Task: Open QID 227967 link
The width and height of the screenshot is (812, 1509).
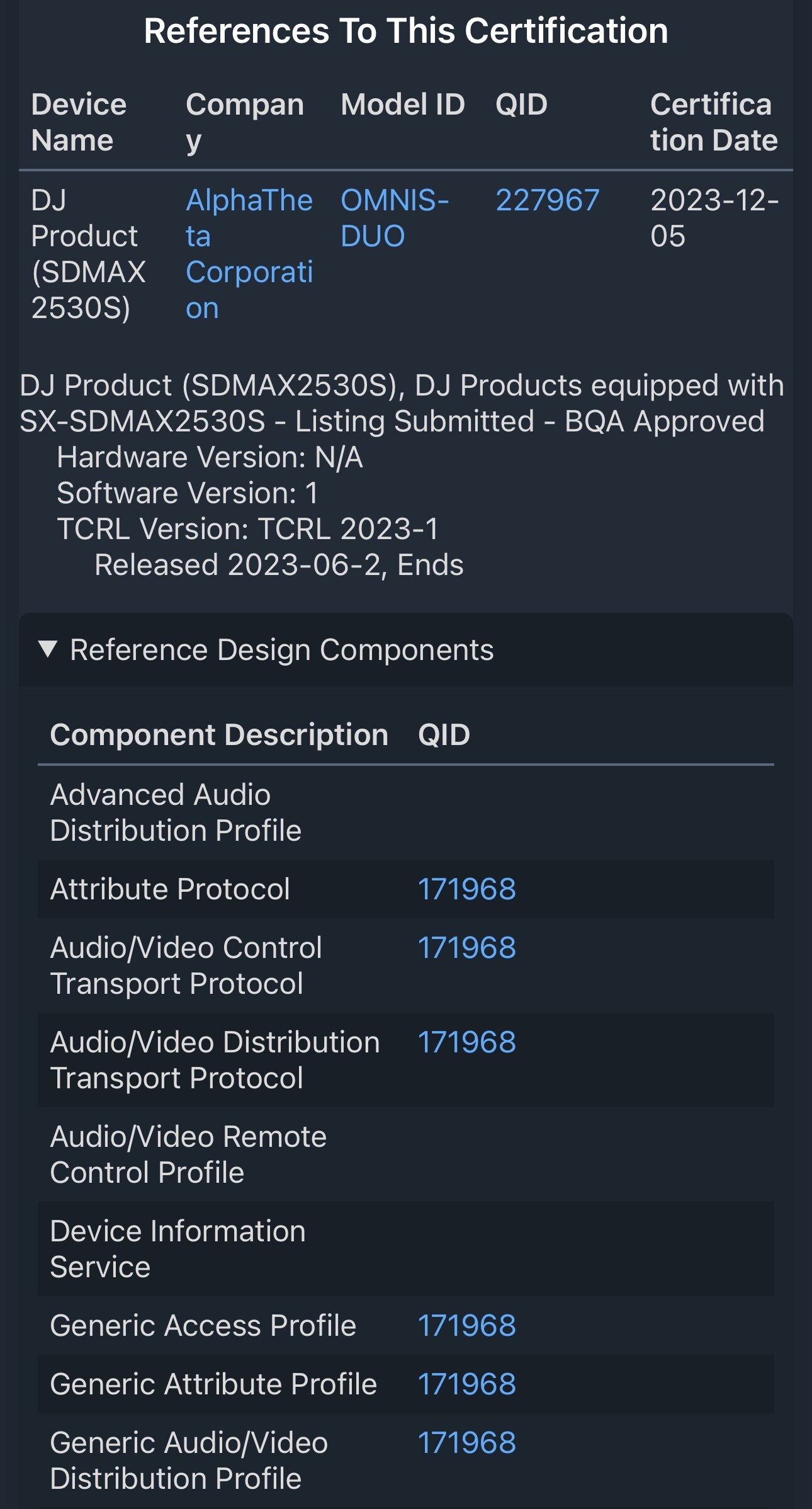Action: [x=547, y=200]
